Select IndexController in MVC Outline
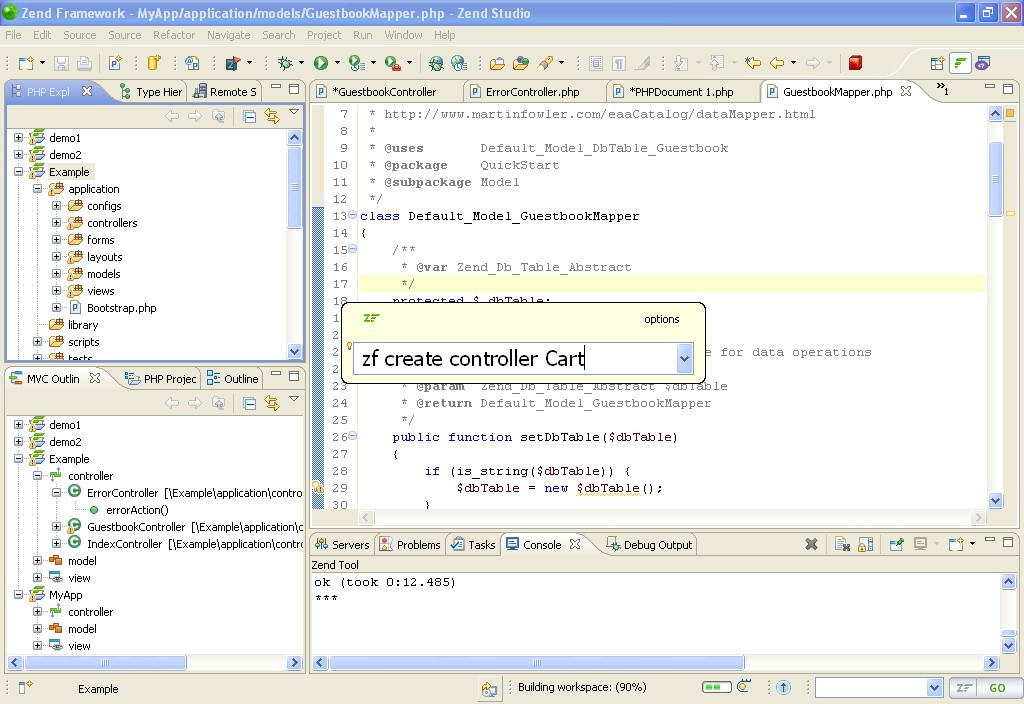This screenshot has width=1024, height=704. pos(124,544)
